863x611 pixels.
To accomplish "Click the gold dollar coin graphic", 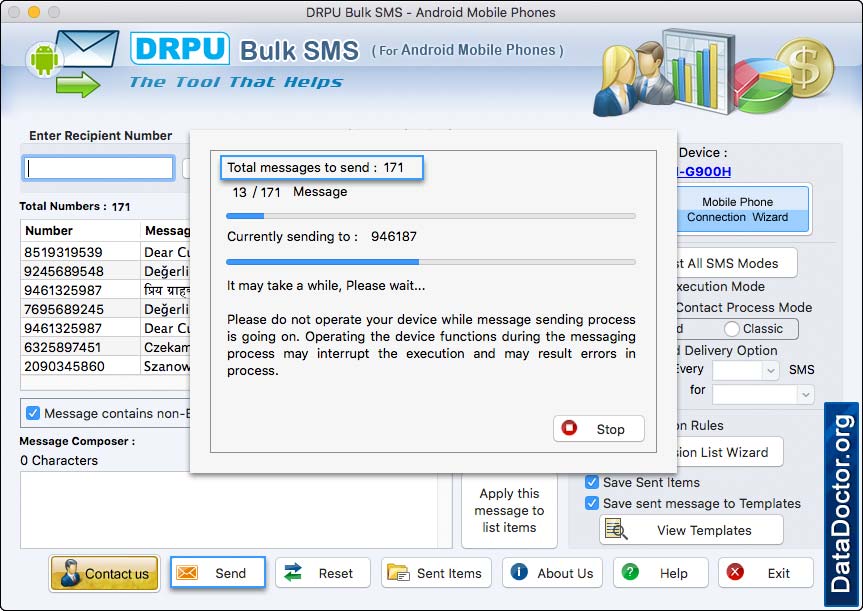I will 805,68.
